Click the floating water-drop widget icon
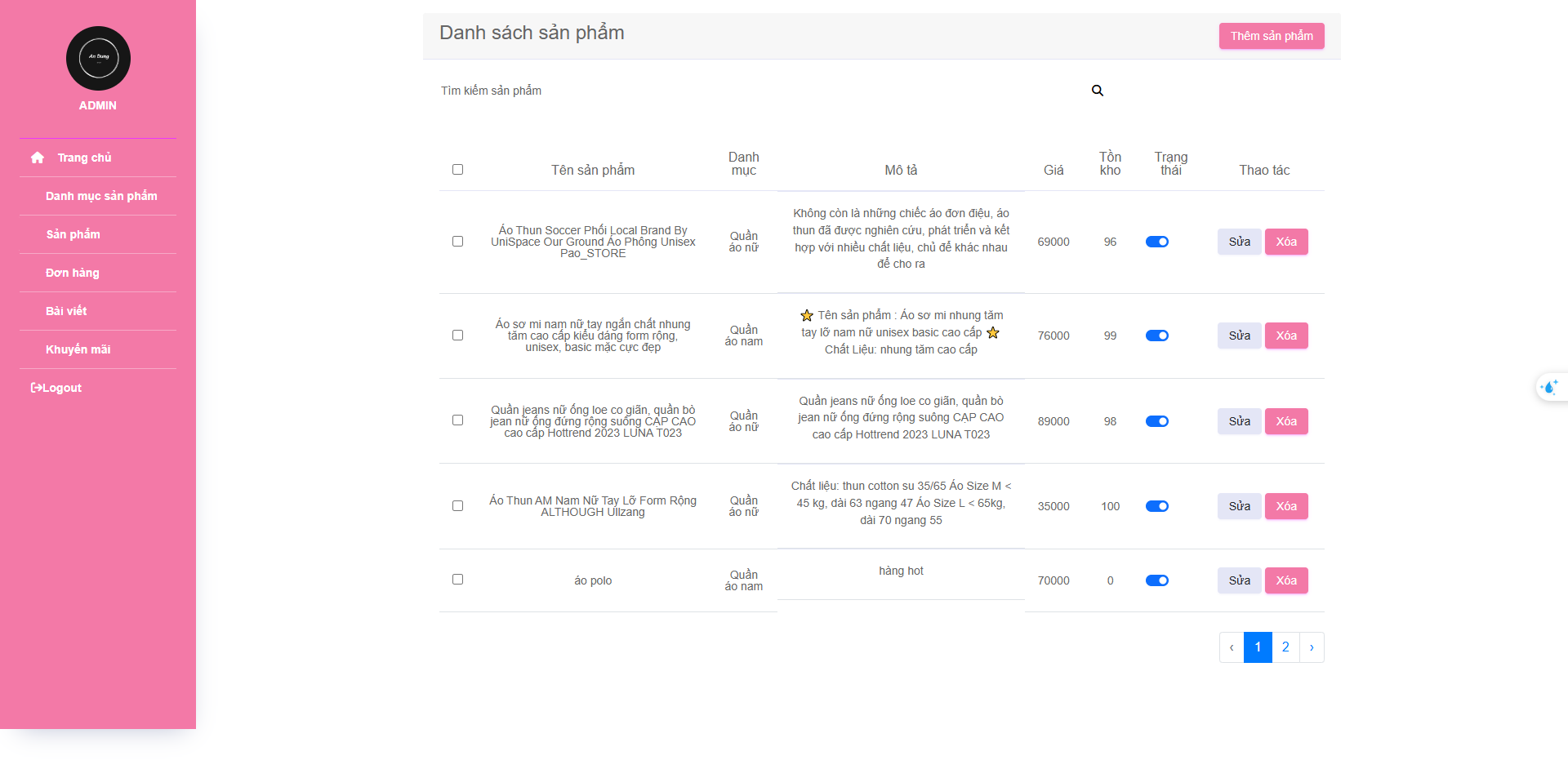Image resolution: width=1568 pixels, height=778 pixels. pyautogui.click(x=1549, y=387)
